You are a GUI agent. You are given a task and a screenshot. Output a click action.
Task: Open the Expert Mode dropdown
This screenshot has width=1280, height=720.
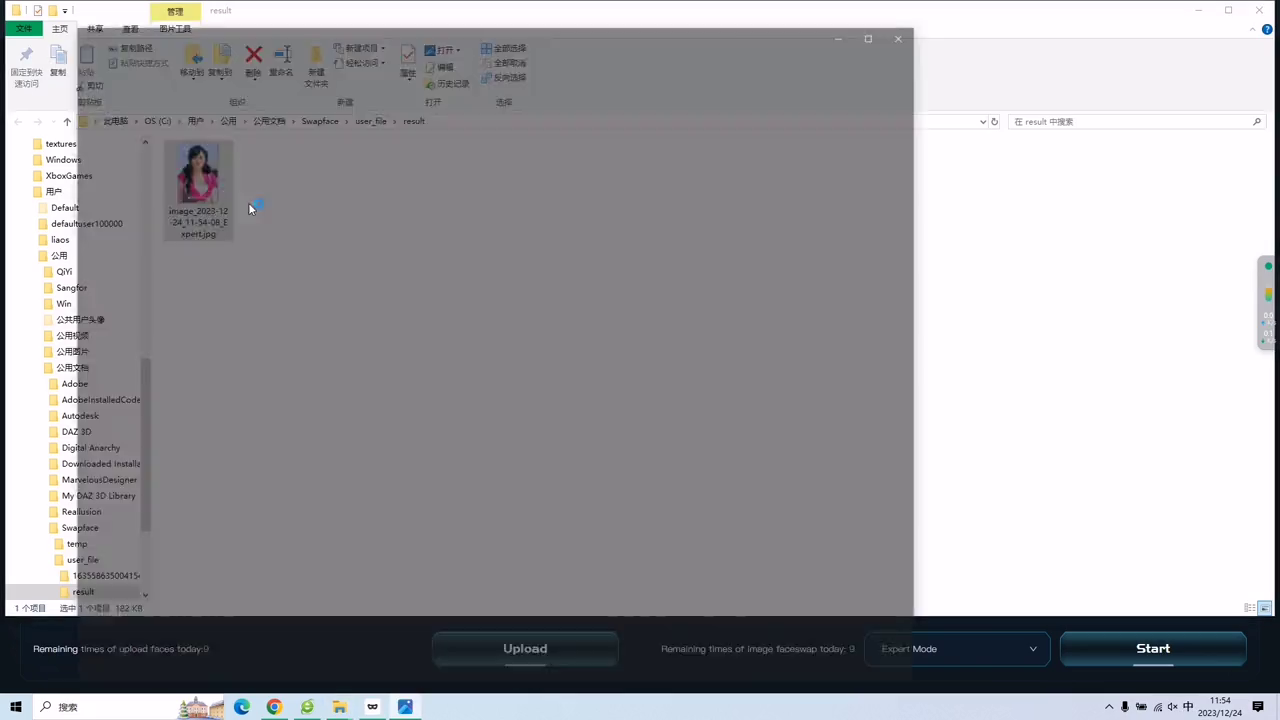[x=957, y=649]
